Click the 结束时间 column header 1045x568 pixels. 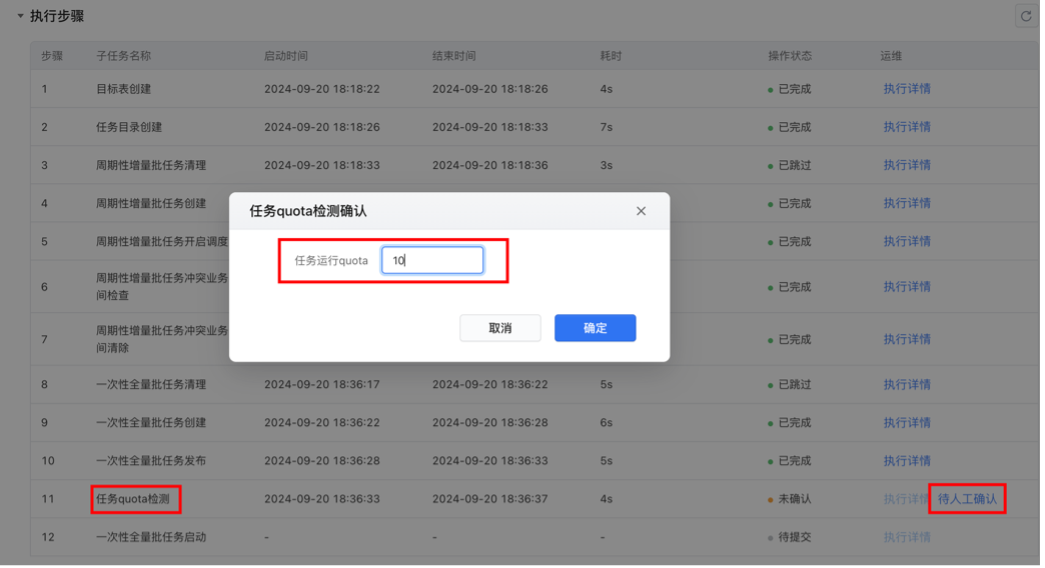(x=456, y=56)
